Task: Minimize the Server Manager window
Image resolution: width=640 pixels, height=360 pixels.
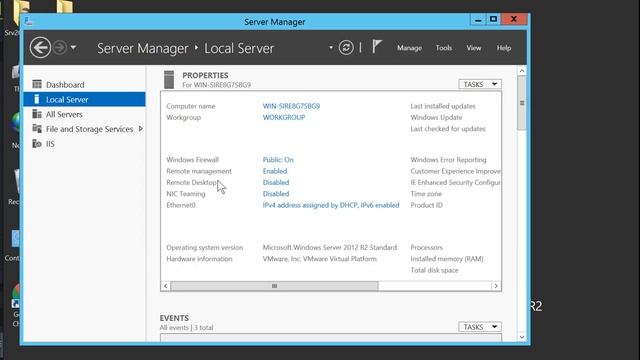Action: 478,19
